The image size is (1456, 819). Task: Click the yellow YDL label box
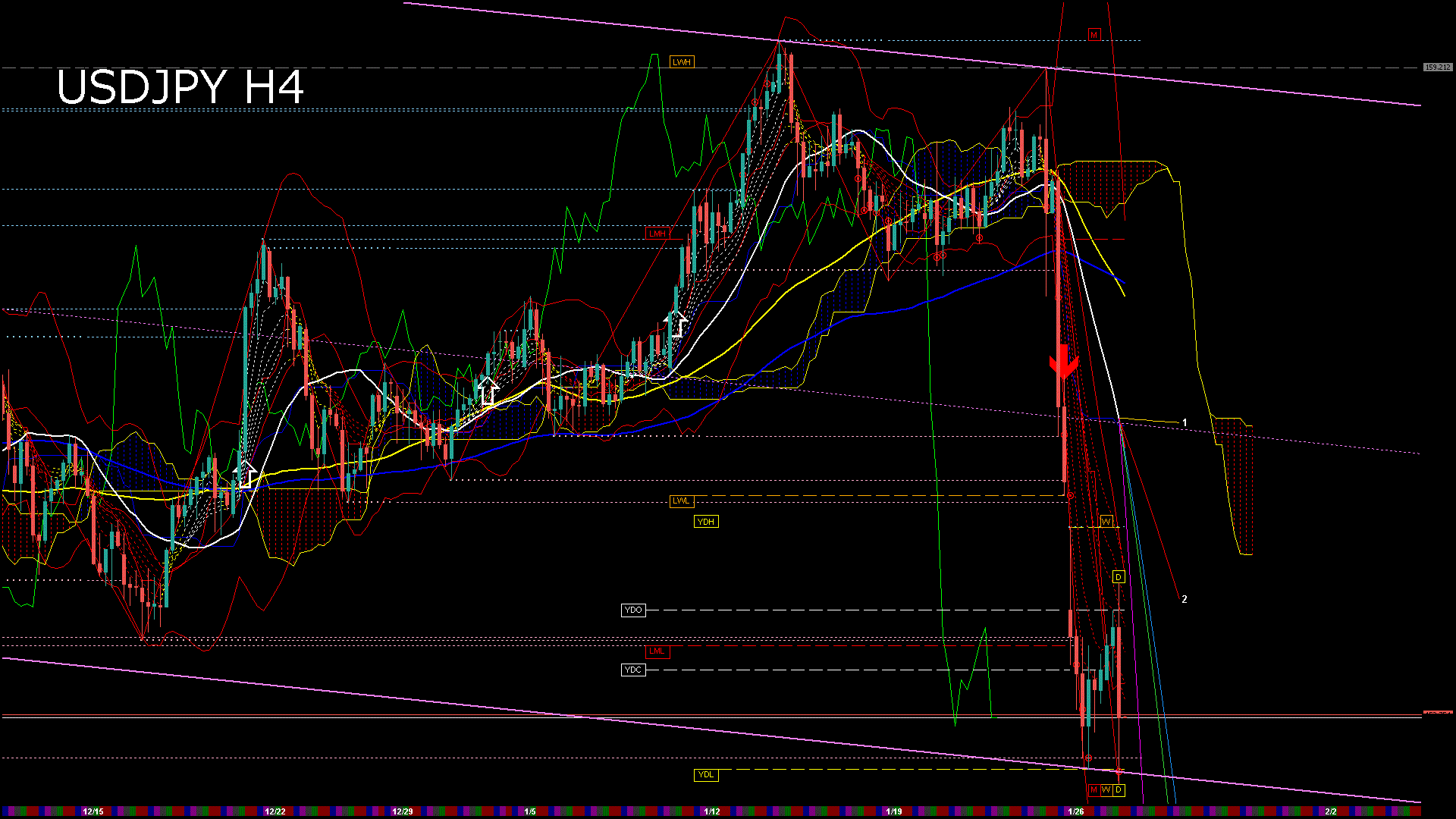706,774
